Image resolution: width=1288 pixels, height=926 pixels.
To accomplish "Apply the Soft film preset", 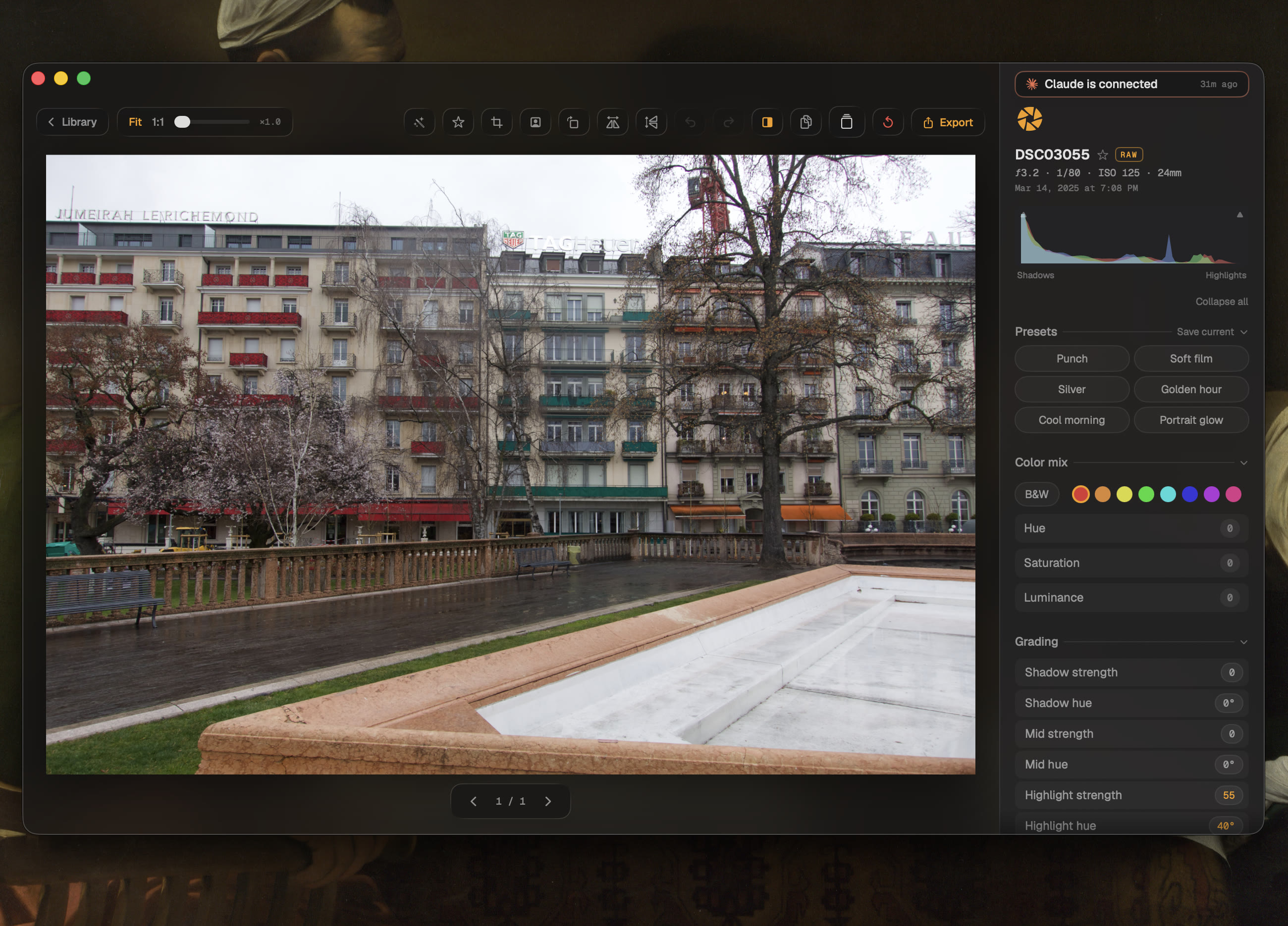I will click(x=1190, y=359).
